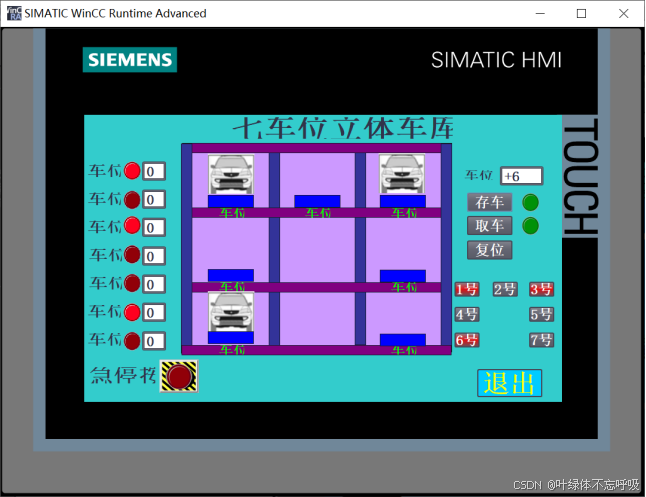
Task: Click the sixth 车位 indicator lamp
Action: click(x=132, y=312)
